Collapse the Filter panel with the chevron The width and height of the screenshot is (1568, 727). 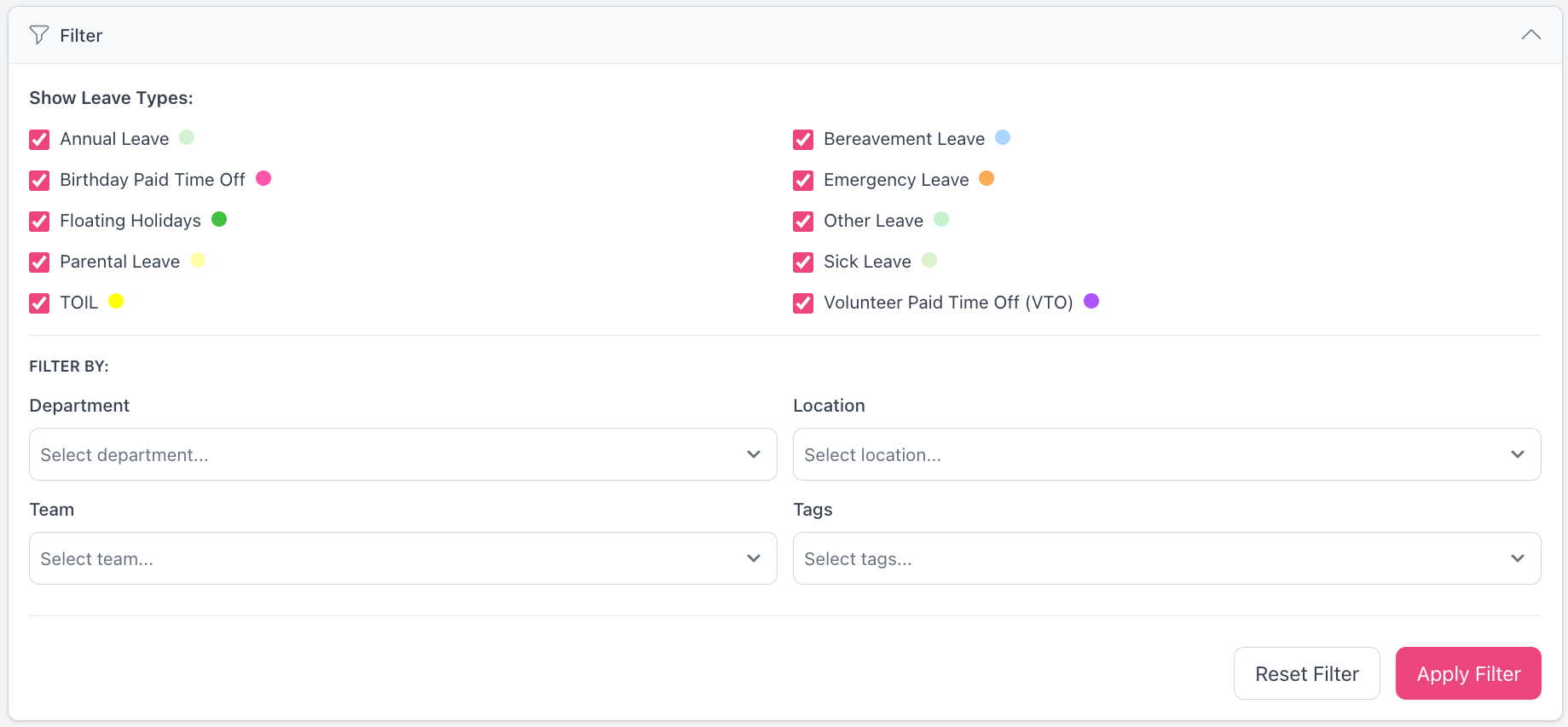click(1530, 35)
